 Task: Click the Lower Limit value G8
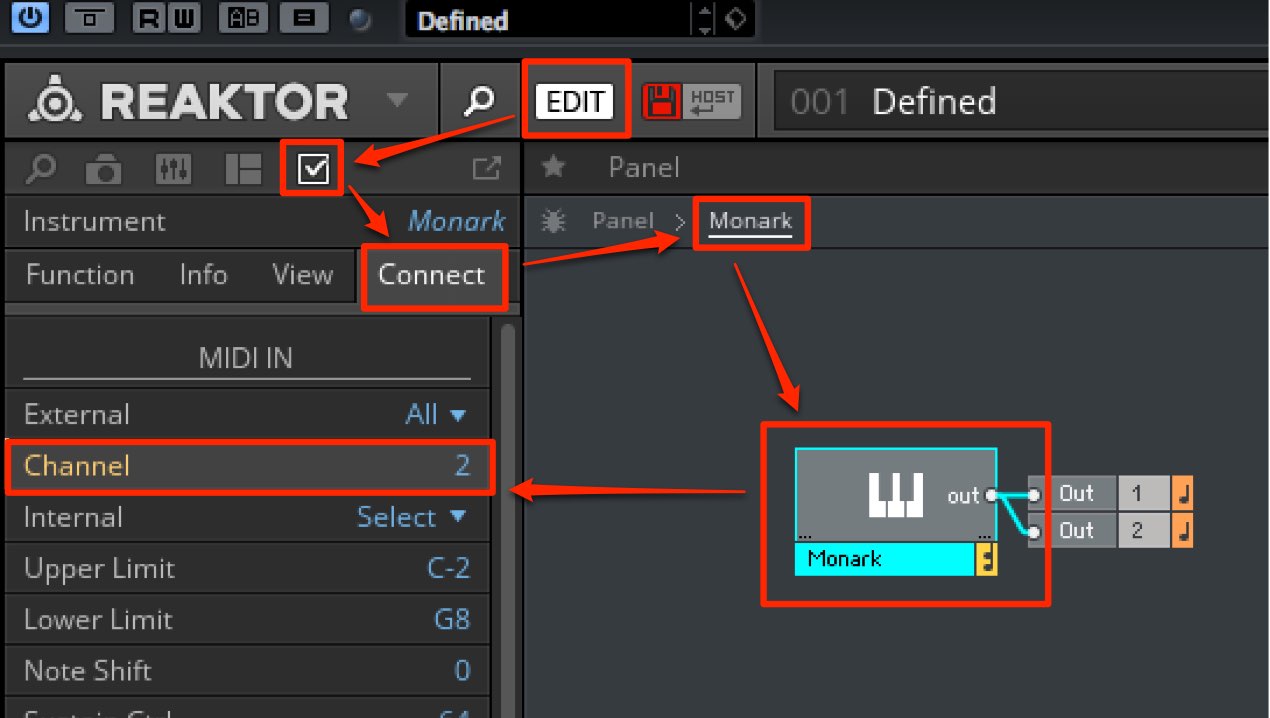tap(452, 619)
